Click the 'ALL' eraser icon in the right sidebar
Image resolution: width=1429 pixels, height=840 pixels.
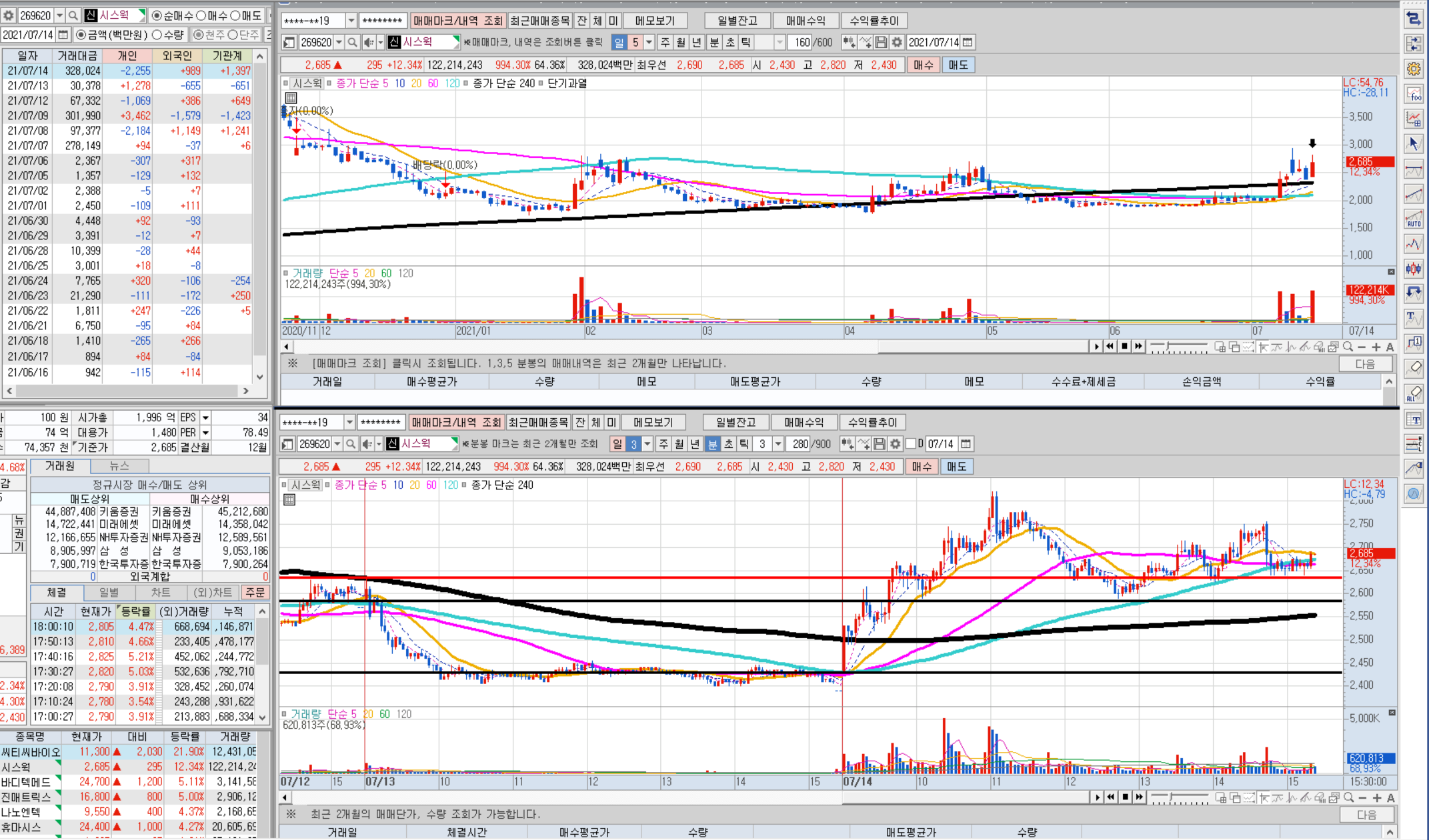click(x=1413, y=394)
